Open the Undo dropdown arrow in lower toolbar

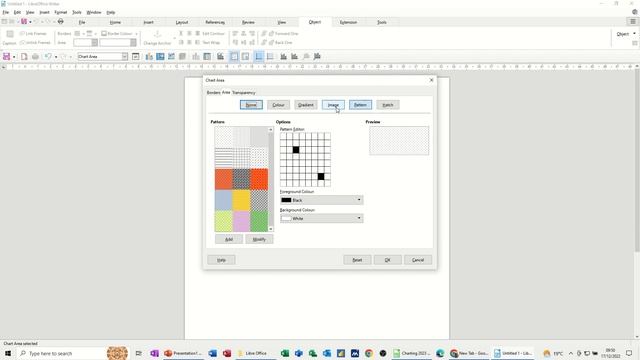56,57
